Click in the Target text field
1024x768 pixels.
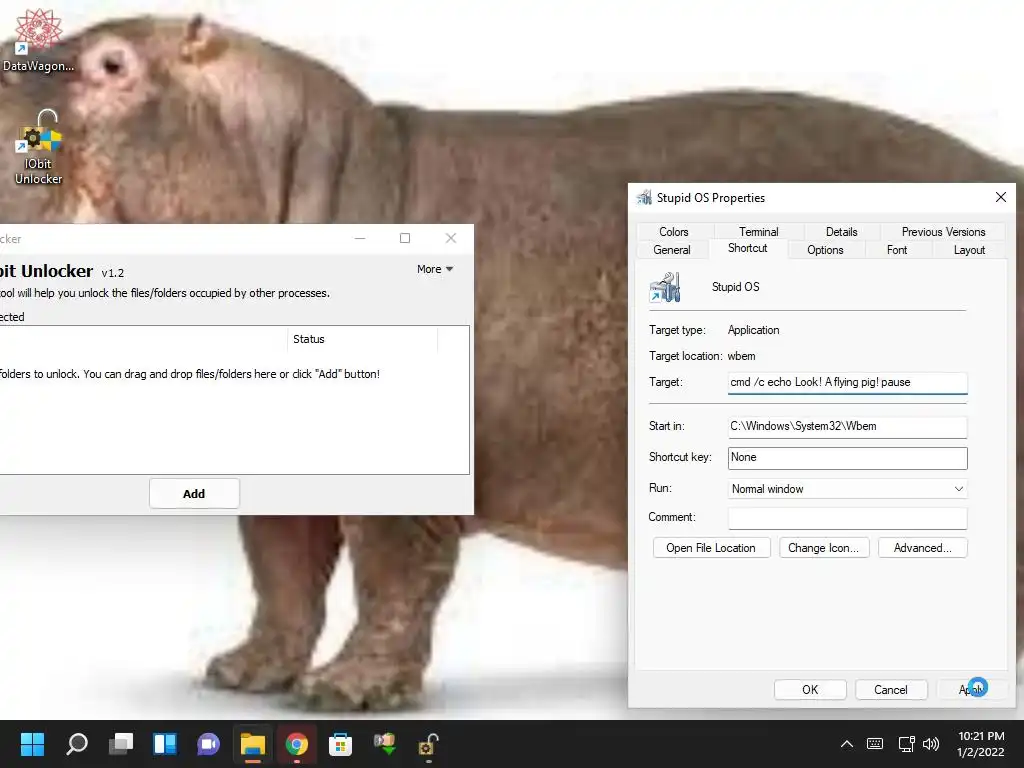point(847,383)
